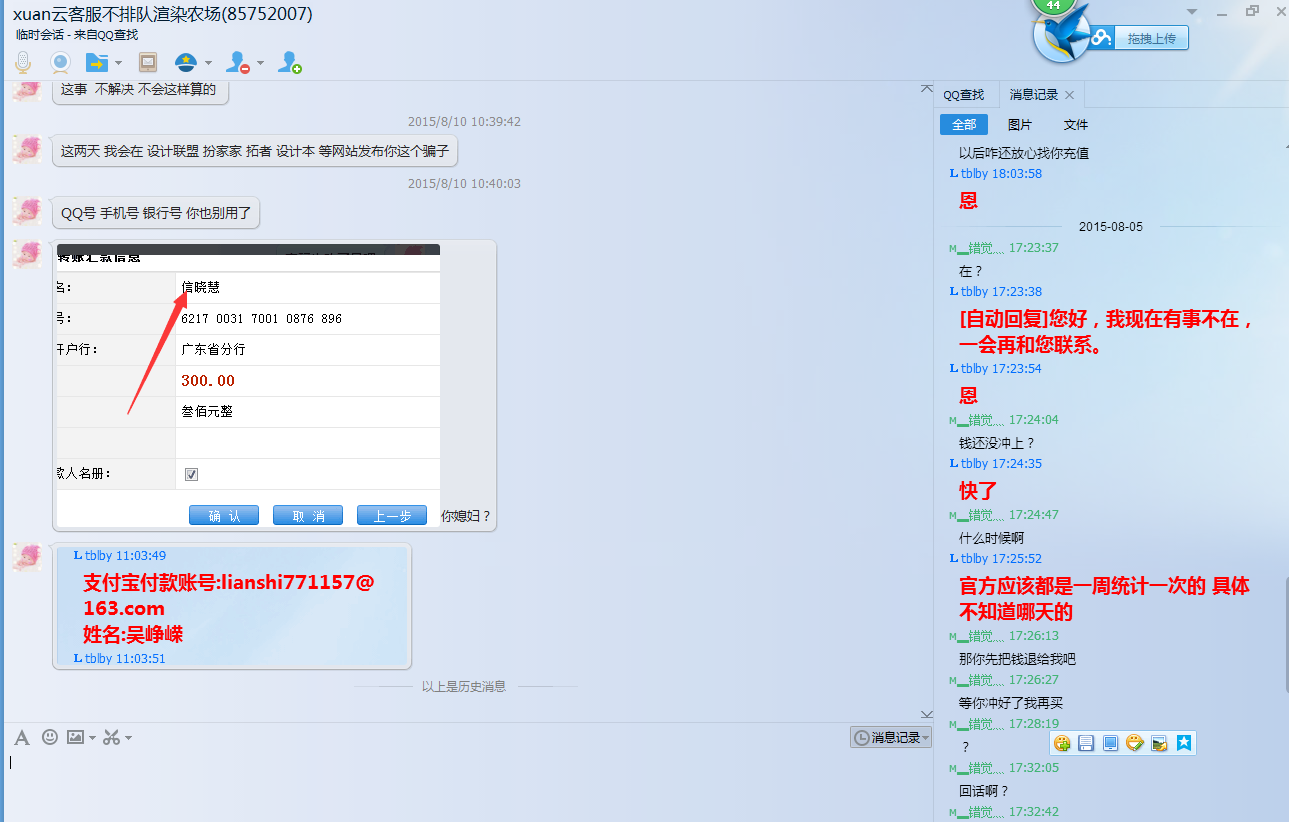Screen dimensions: 1289x822
Task: Click the card number 6217 0031 7001 0876 896
Action: click(262, 319)
